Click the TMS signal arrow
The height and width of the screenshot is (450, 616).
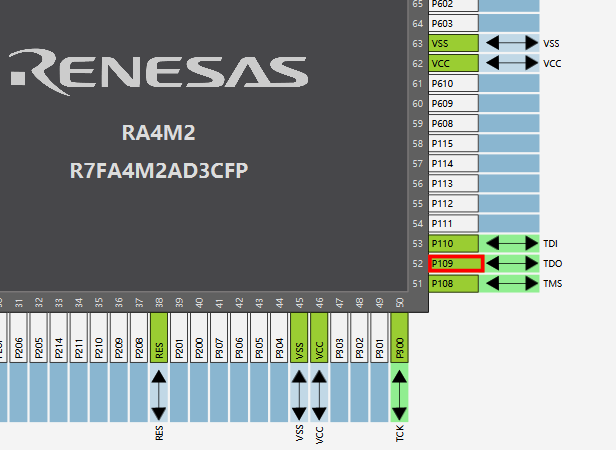pos(512,284)
